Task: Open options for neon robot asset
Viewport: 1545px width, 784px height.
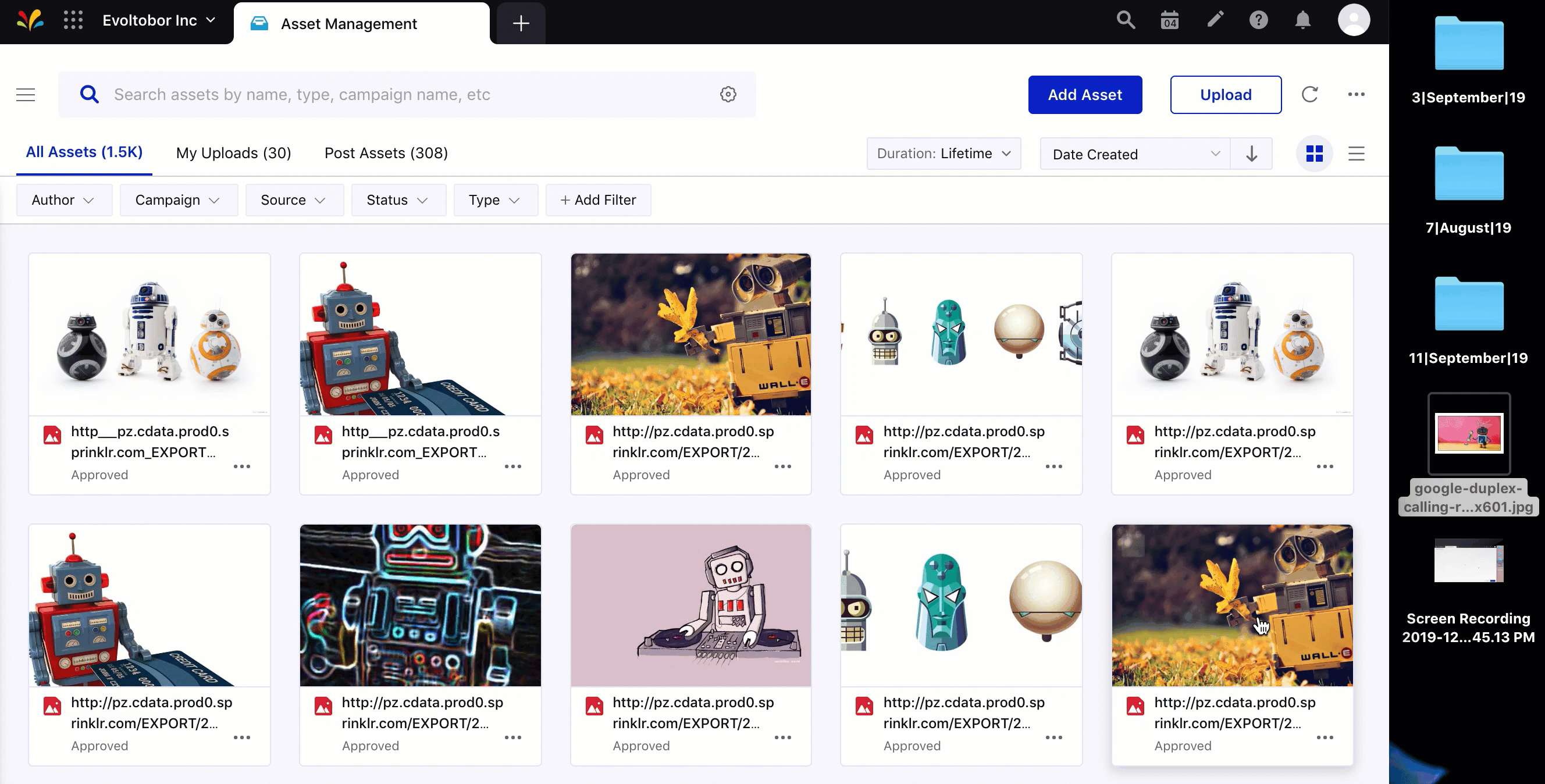Action: pos(513,737)
